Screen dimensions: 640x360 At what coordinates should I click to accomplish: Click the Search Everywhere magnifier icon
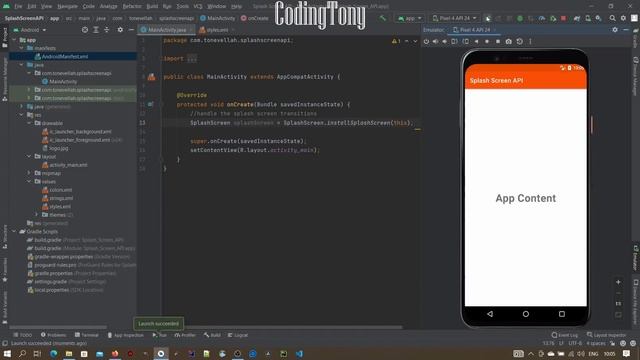(x=612, y=18)
